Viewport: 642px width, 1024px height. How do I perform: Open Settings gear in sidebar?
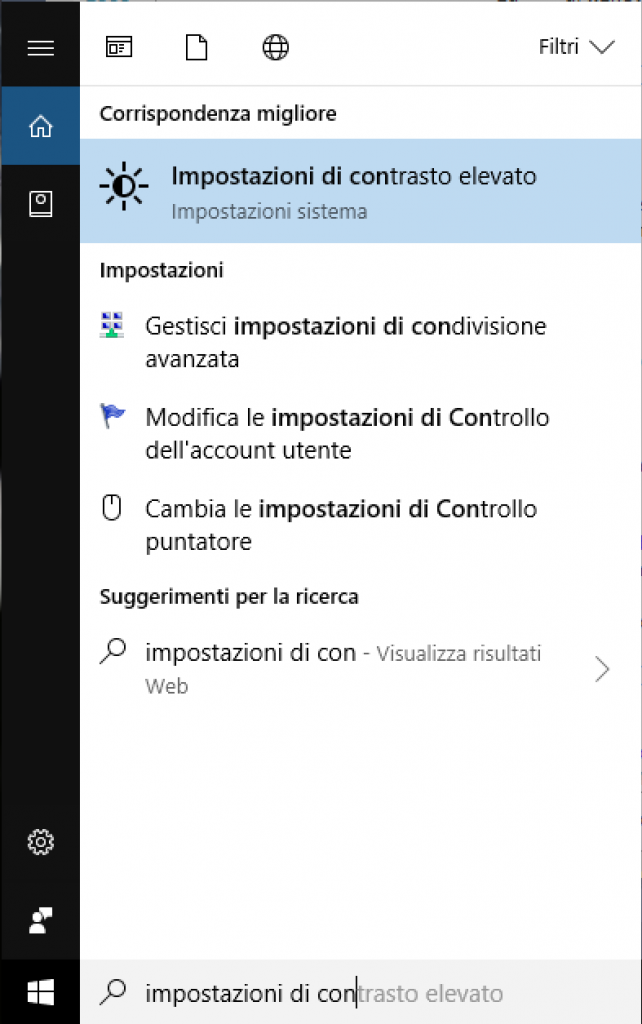point(40,843)
